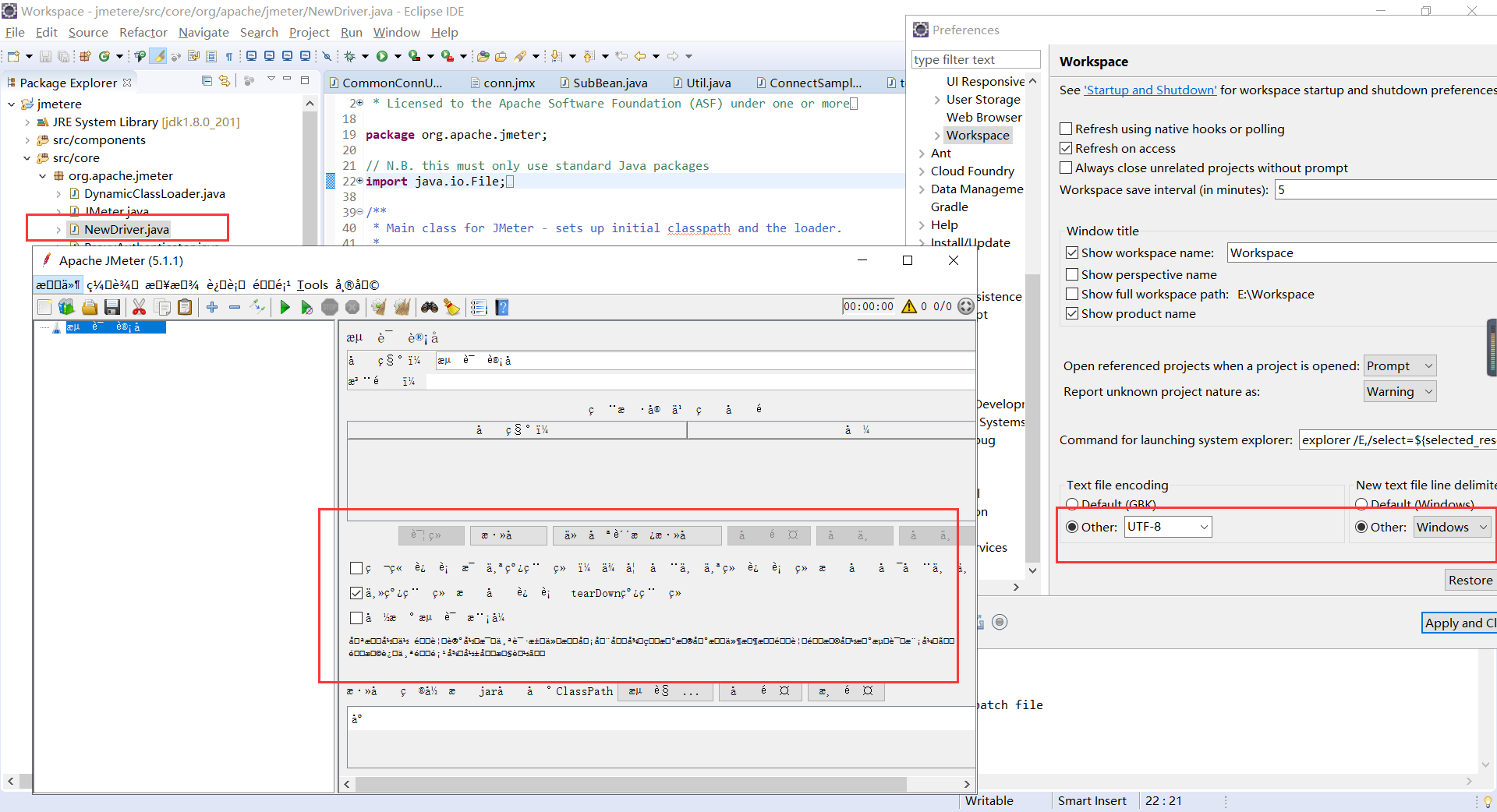Screen dimensions: 1497x812
Task: Click the Workspace save interval field
Action: pyautogui.click(x=1384, y=190)
